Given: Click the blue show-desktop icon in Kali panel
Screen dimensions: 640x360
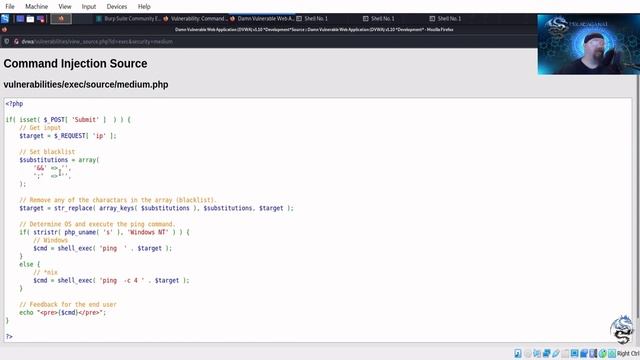Looking at the screenshot, I should [20, 18].
